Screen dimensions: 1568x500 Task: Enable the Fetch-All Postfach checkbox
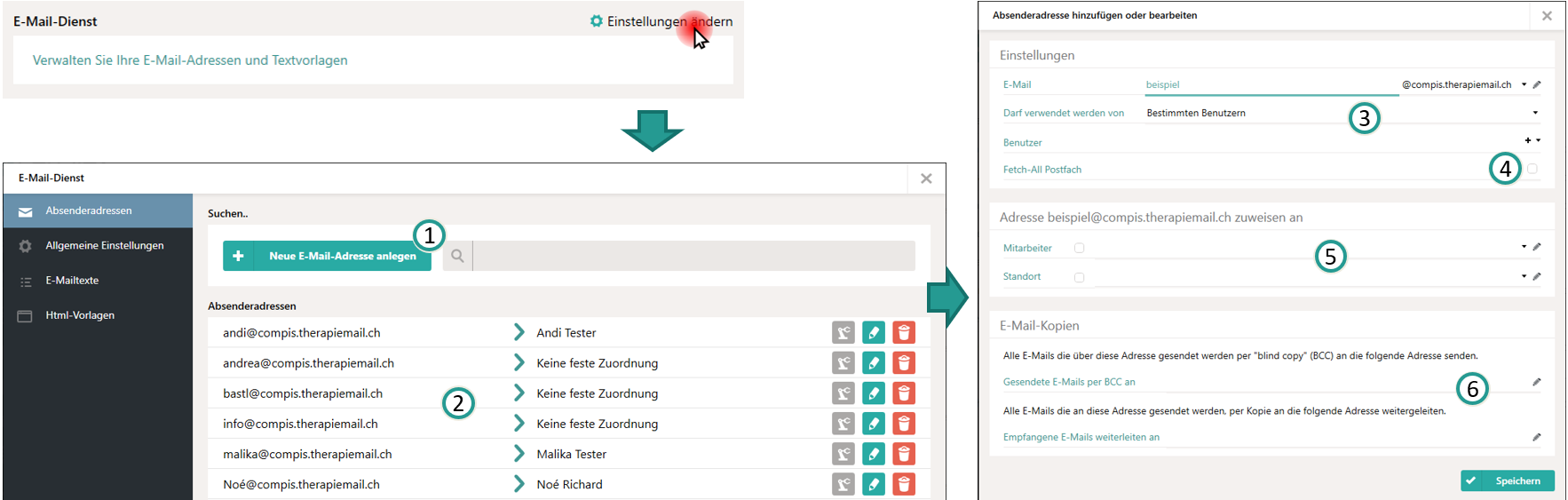point(1532,169)
